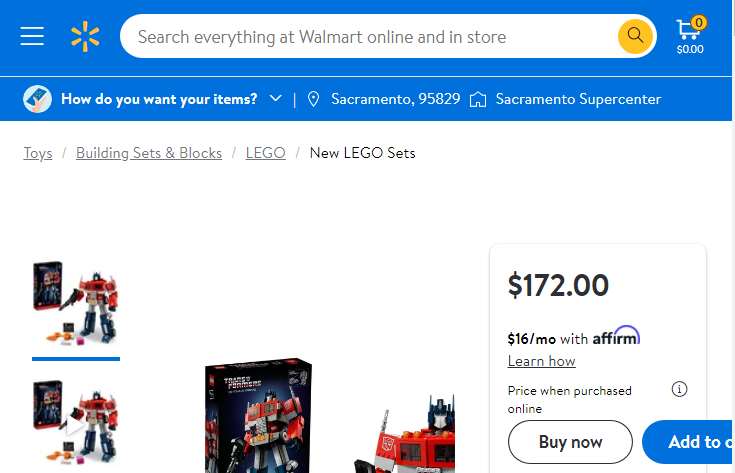
Task: Click the delivery options phone icon
Action: (38, 99)
